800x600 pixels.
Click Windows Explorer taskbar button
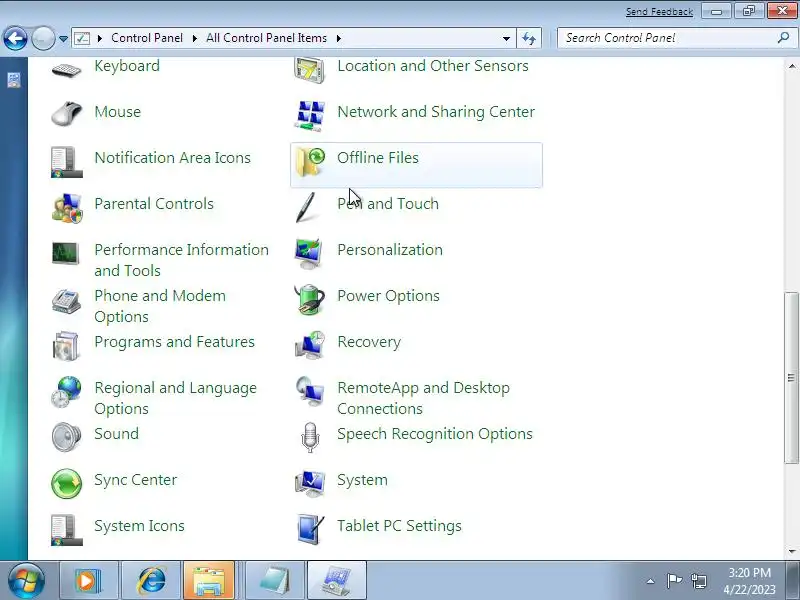pos(209,581)
